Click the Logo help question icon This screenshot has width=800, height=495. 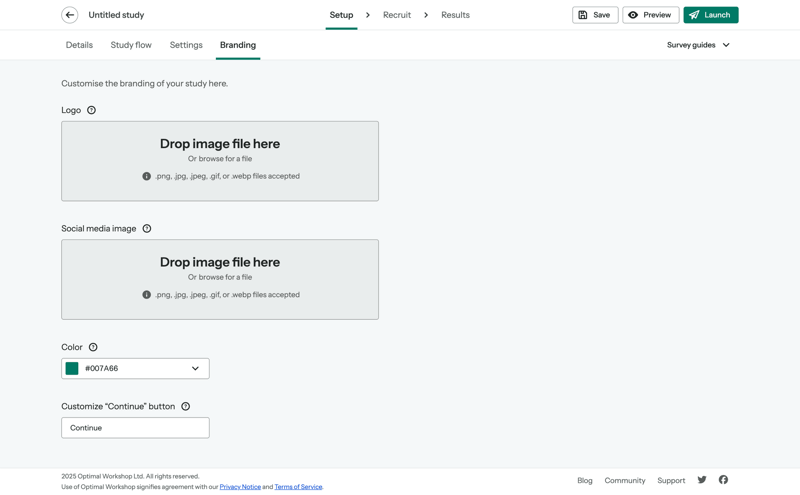point(91,110)
